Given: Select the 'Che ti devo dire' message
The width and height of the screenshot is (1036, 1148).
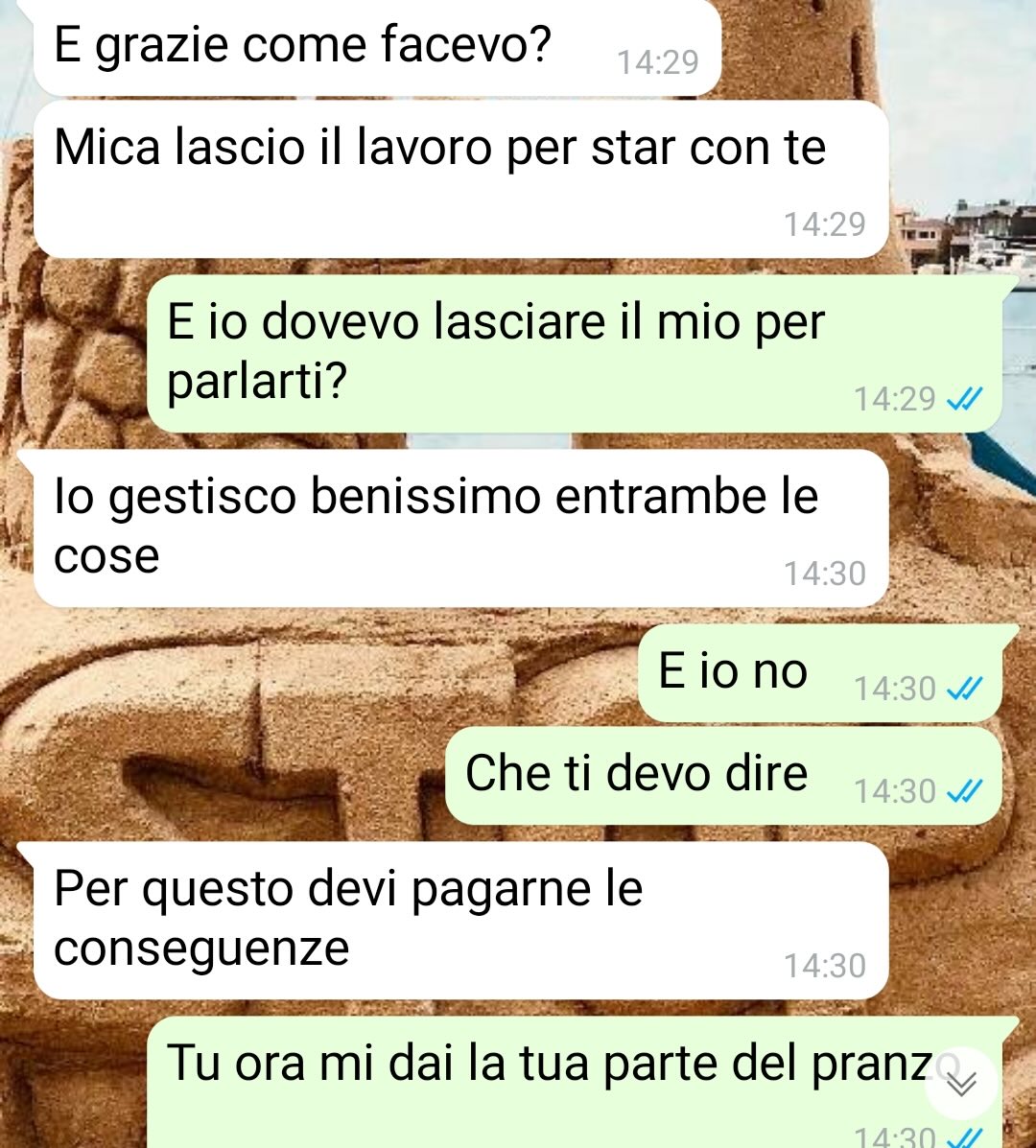Looking at the screenshot, I should (723, 776).
